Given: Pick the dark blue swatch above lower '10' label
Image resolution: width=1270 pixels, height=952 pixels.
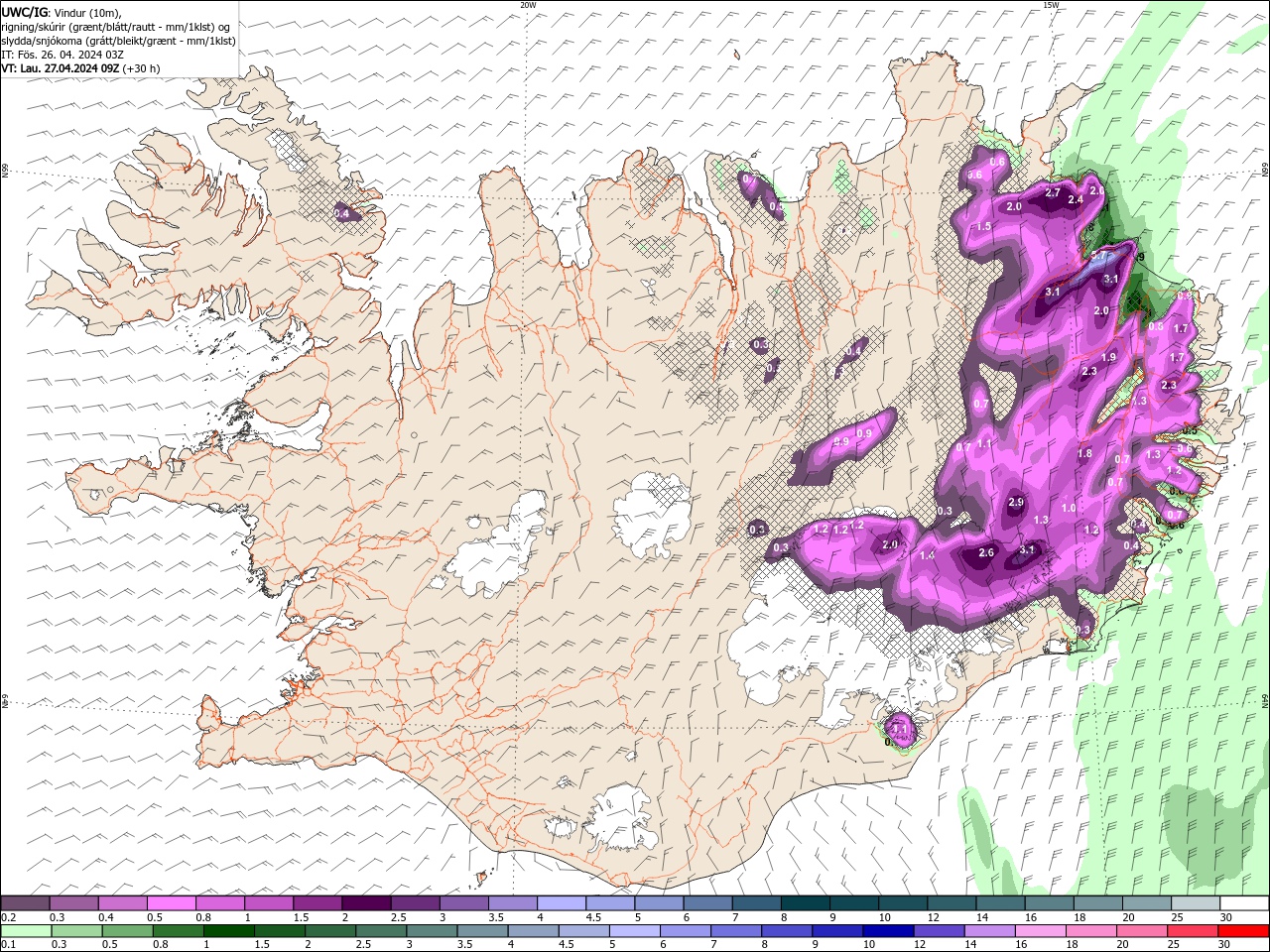Looking at the screenshot, I should click(x=886, y=931).
